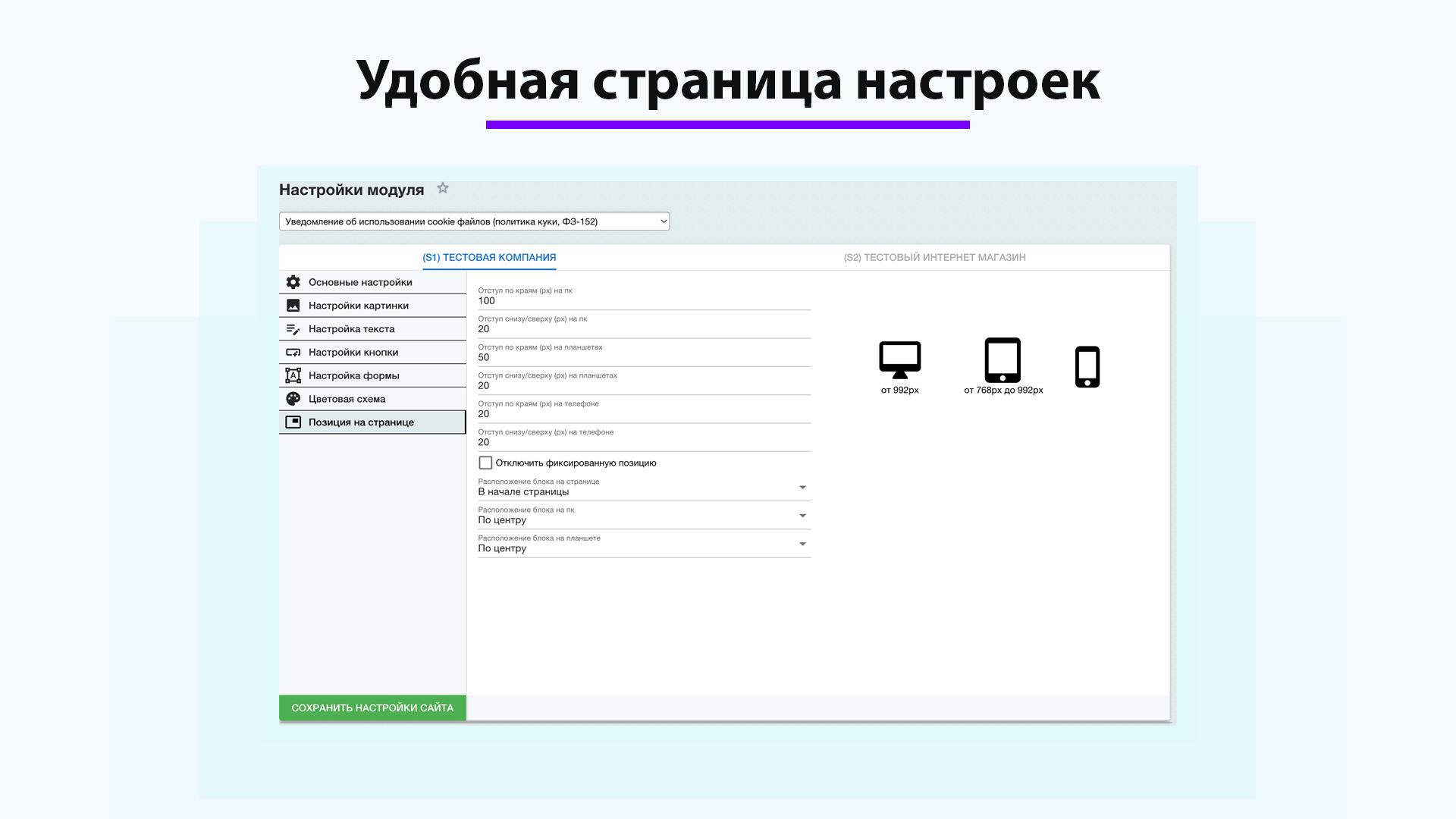
Task: Click the button icon for Настройки кнопки
Action: [x=293, y=352]
